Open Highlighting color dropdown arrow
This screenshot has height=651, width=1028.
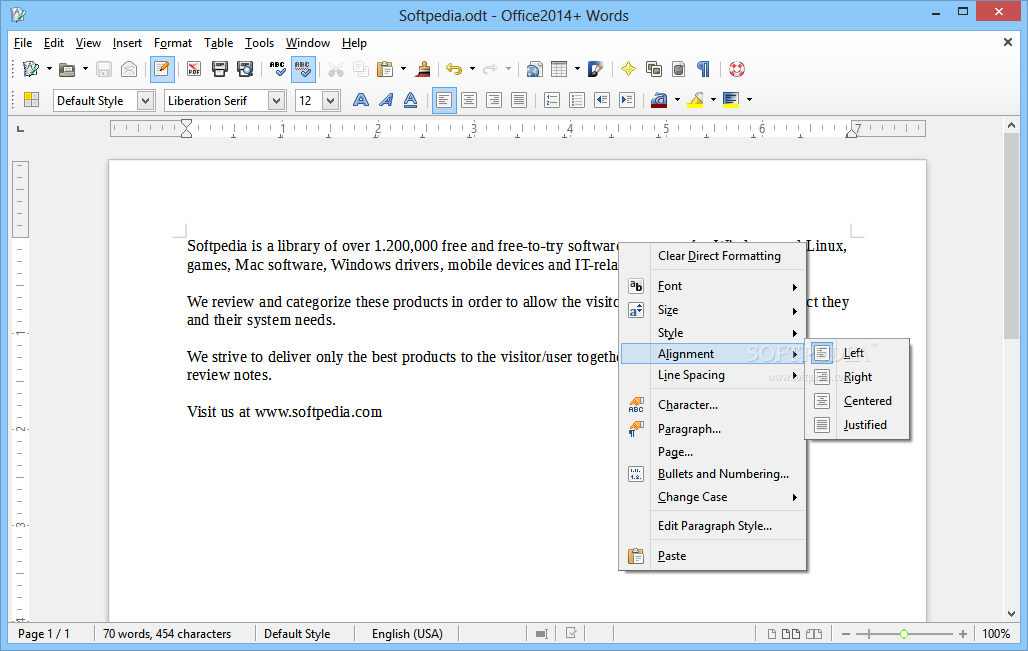point(713,100)
